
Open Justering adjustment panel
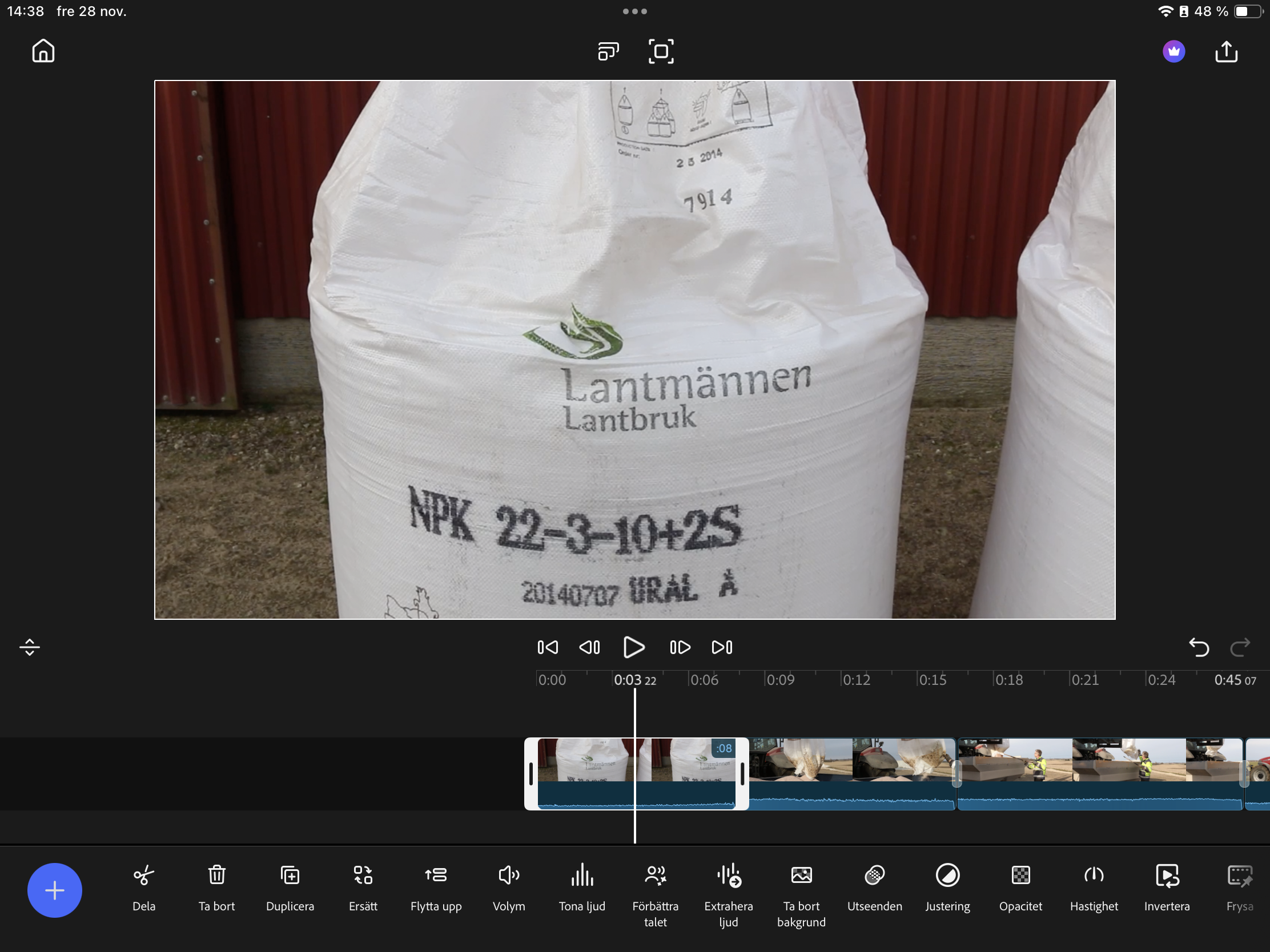coord(947,876)
